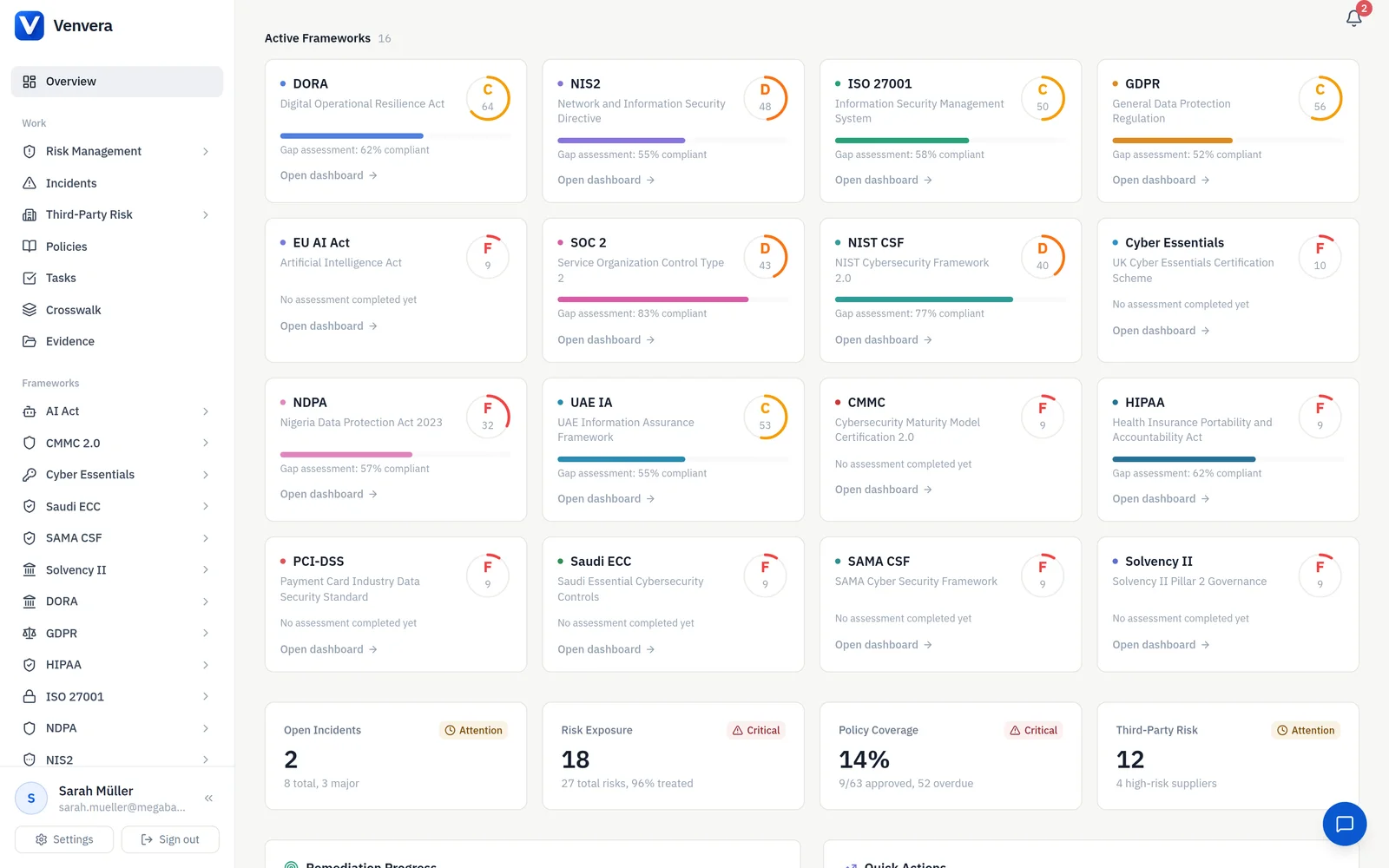Open the Risk Exposure summary card
1389x868 pixels.
673,756
